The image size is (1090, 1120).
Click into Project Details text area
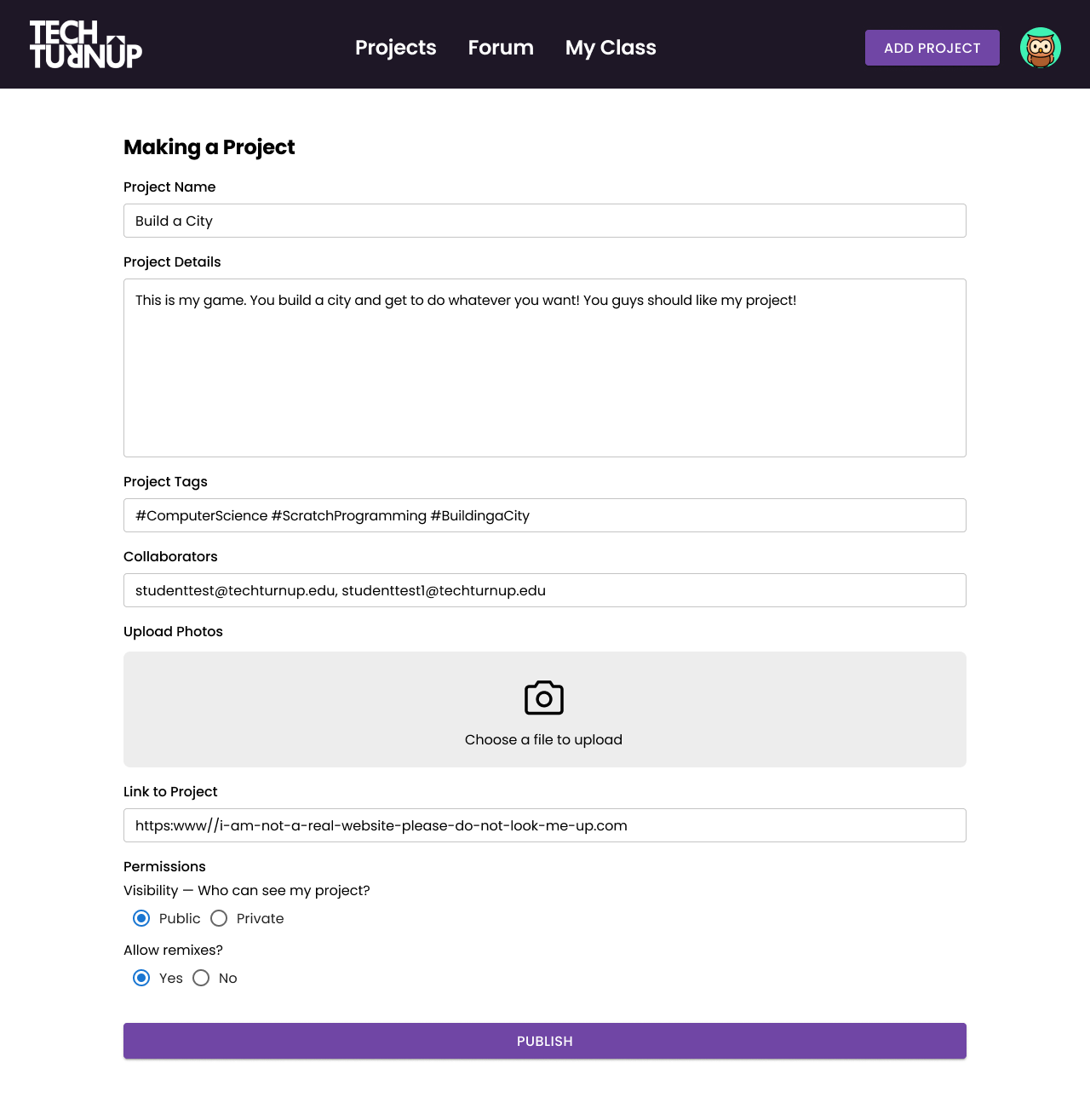[x=545, y=368]
